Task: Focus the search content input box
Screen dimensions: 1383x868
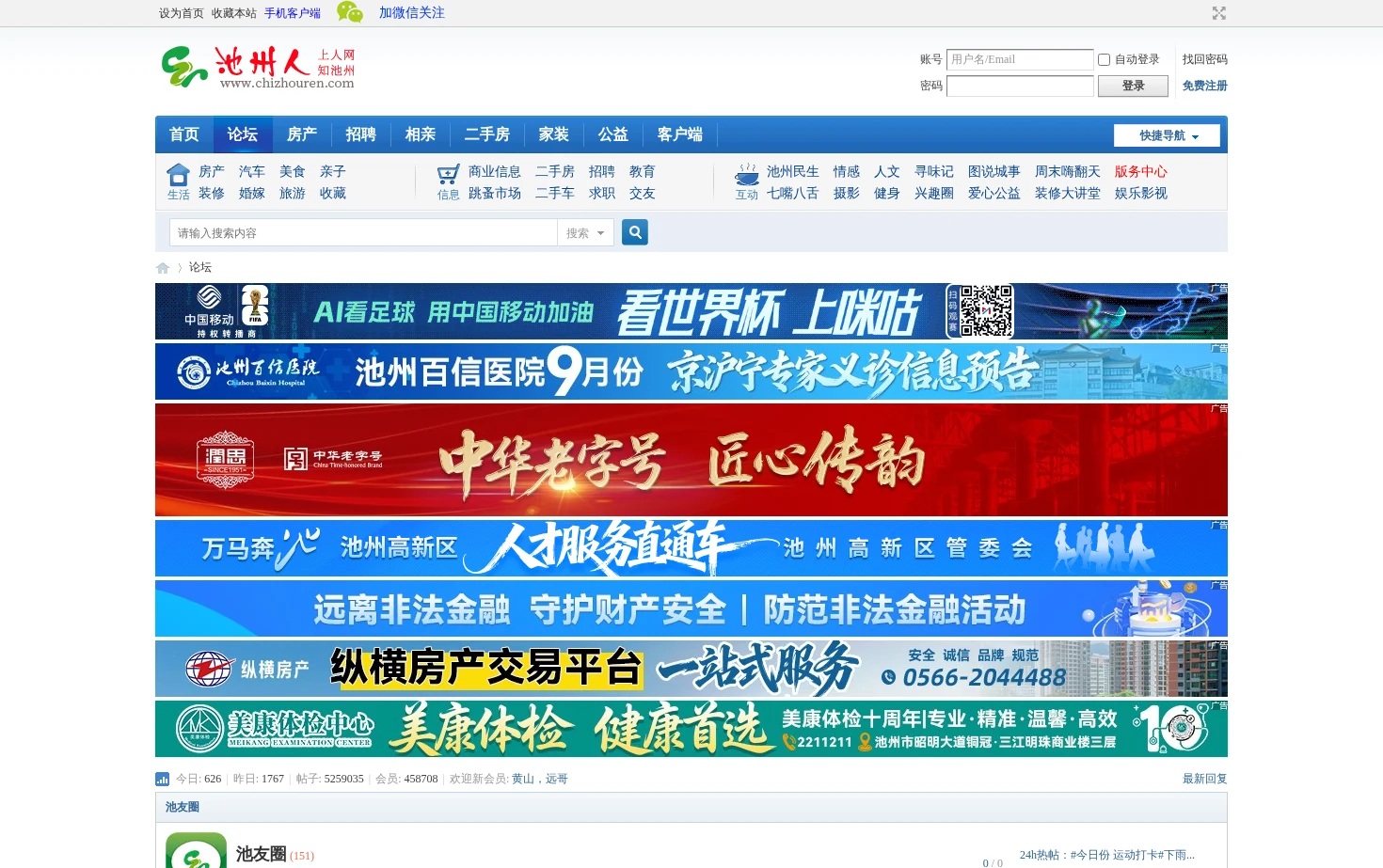Action: (x=363, y=233)
